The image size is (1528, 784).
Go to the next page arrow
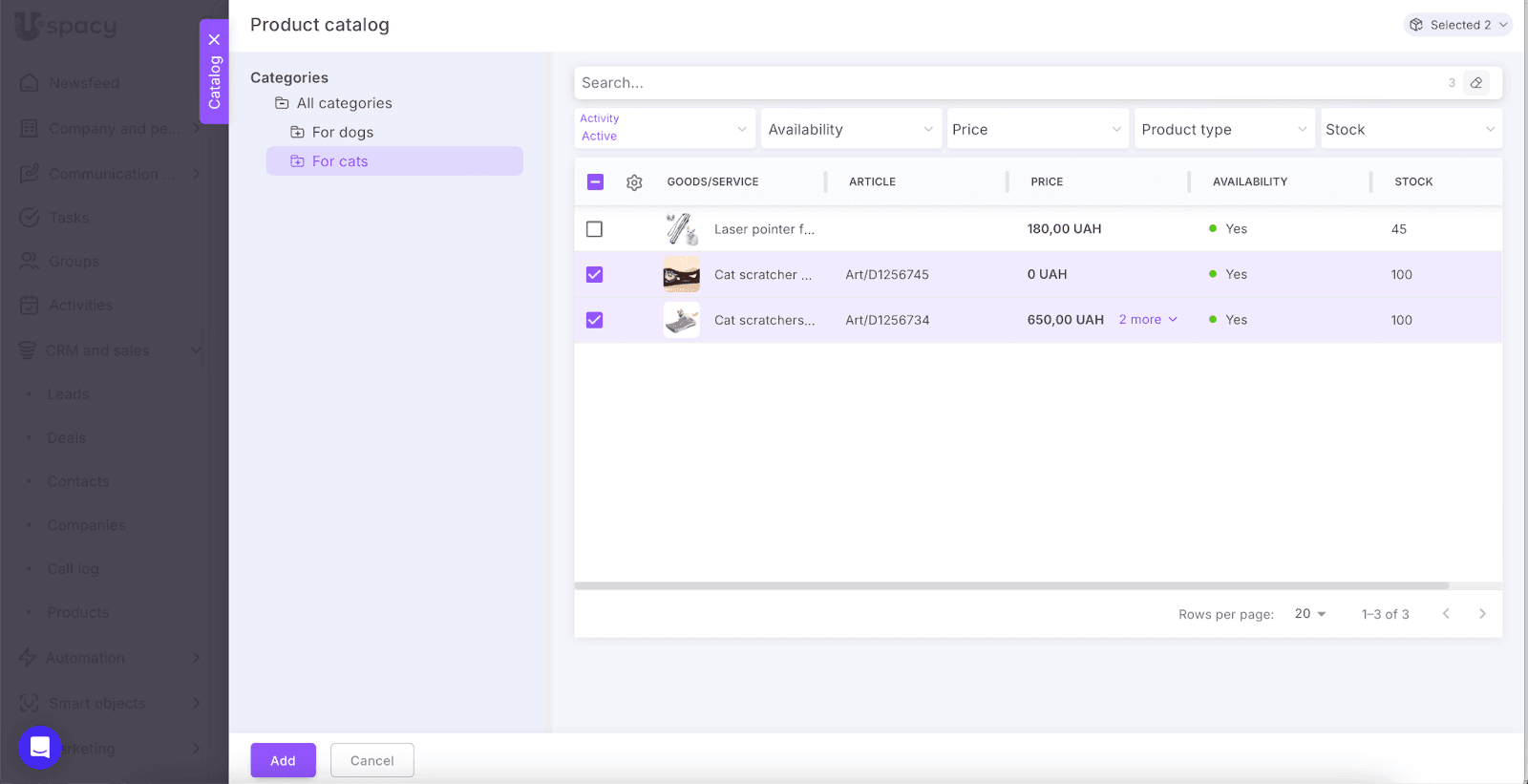(1482, 614)
